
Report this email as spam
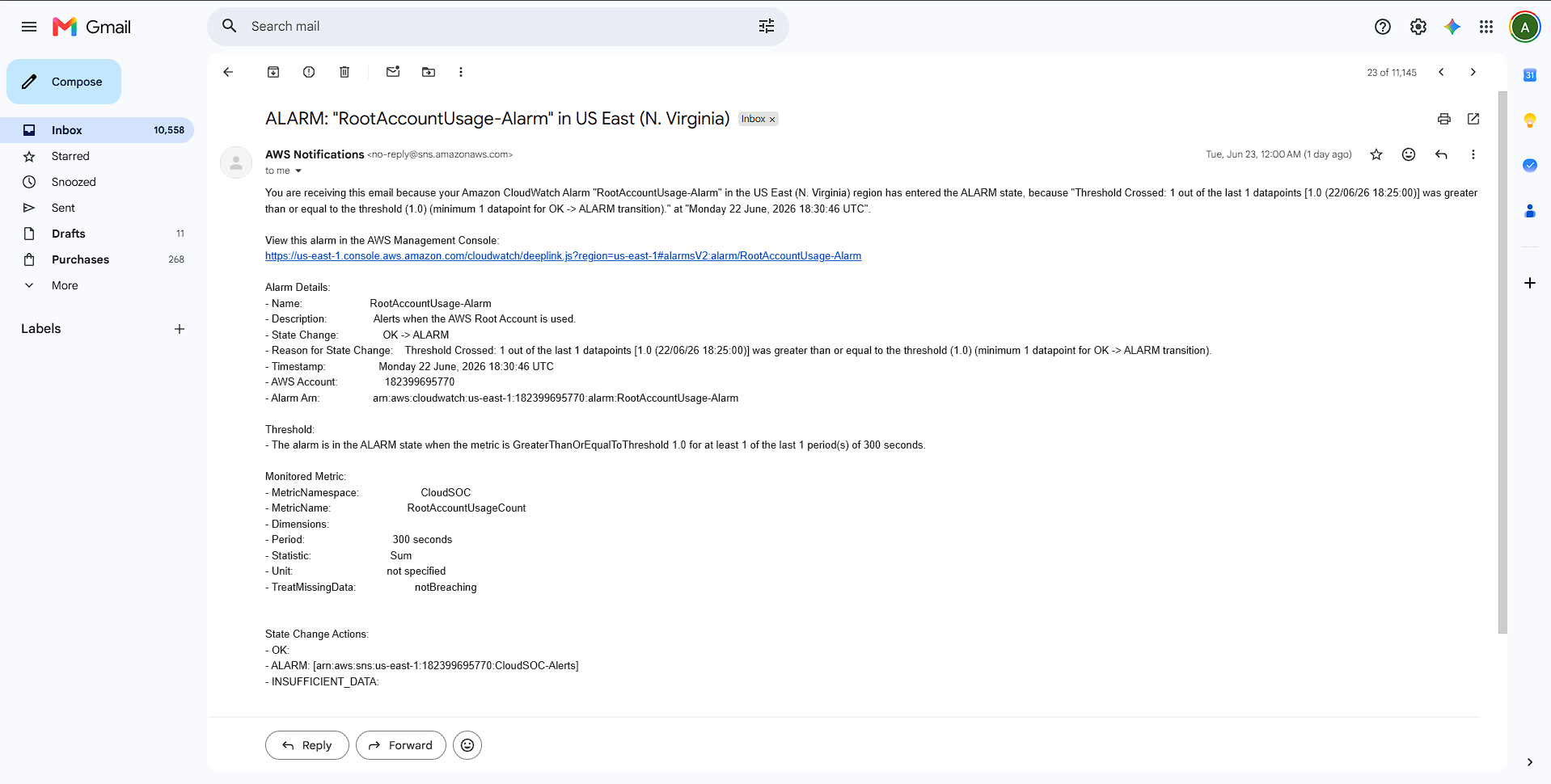pos(309,72)
